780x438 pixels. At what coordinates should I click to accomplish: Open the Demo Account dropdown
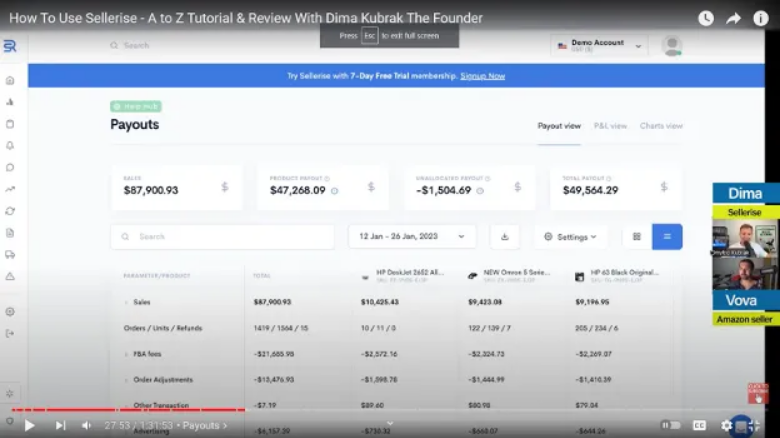click(x=599, y=46)
